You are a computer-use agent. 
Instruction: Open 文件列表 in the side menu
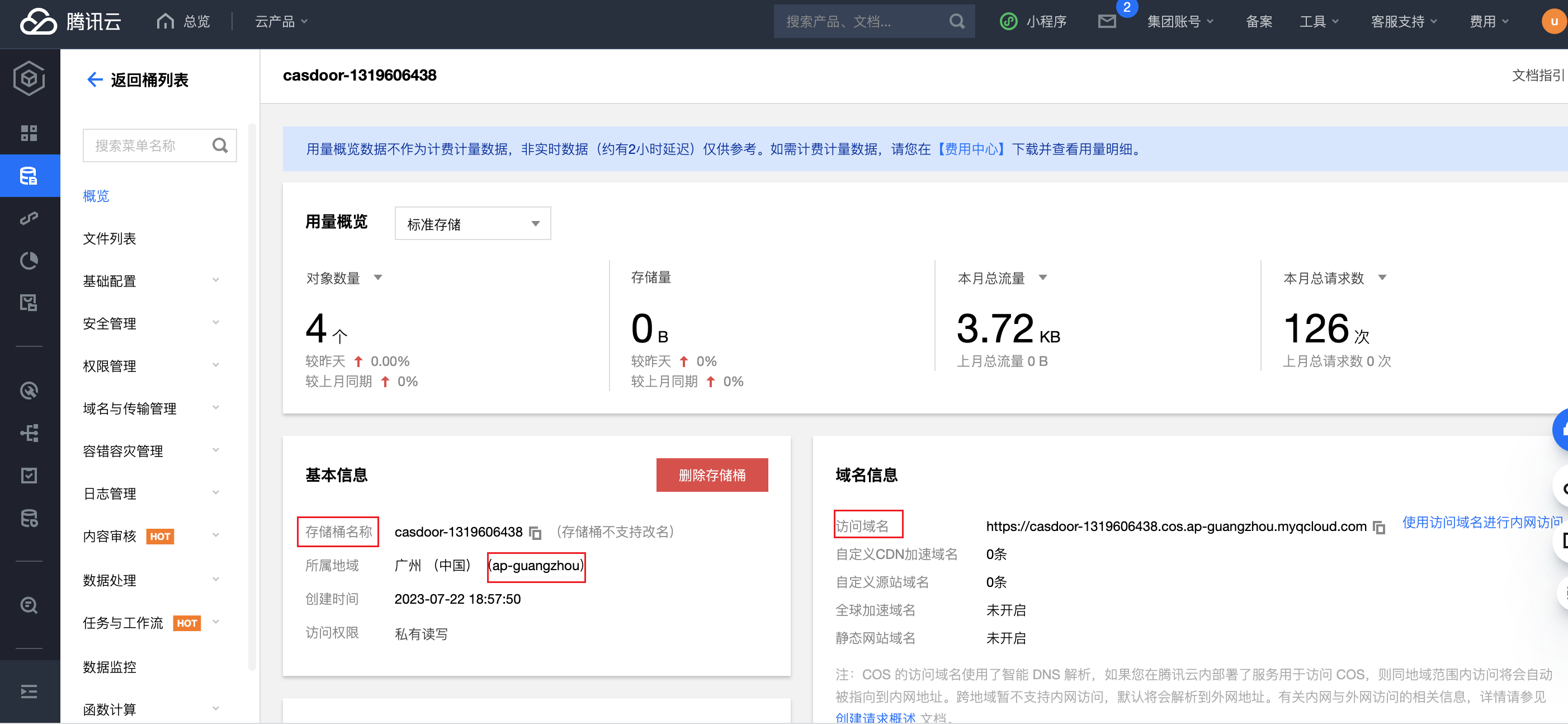coord(110,238)
